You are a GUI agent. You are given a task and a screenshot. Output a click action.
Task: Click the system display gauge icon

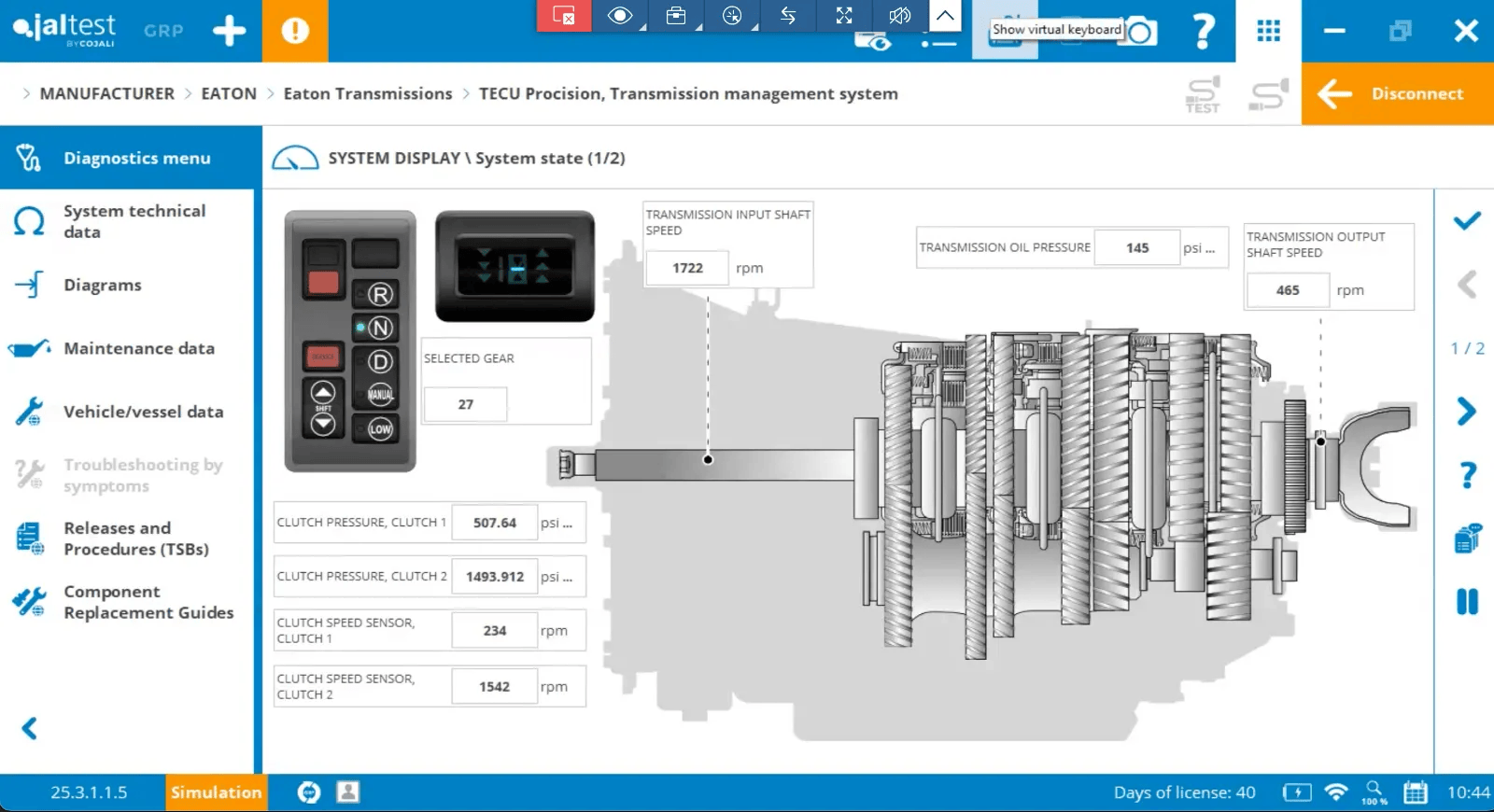point(294,158)
